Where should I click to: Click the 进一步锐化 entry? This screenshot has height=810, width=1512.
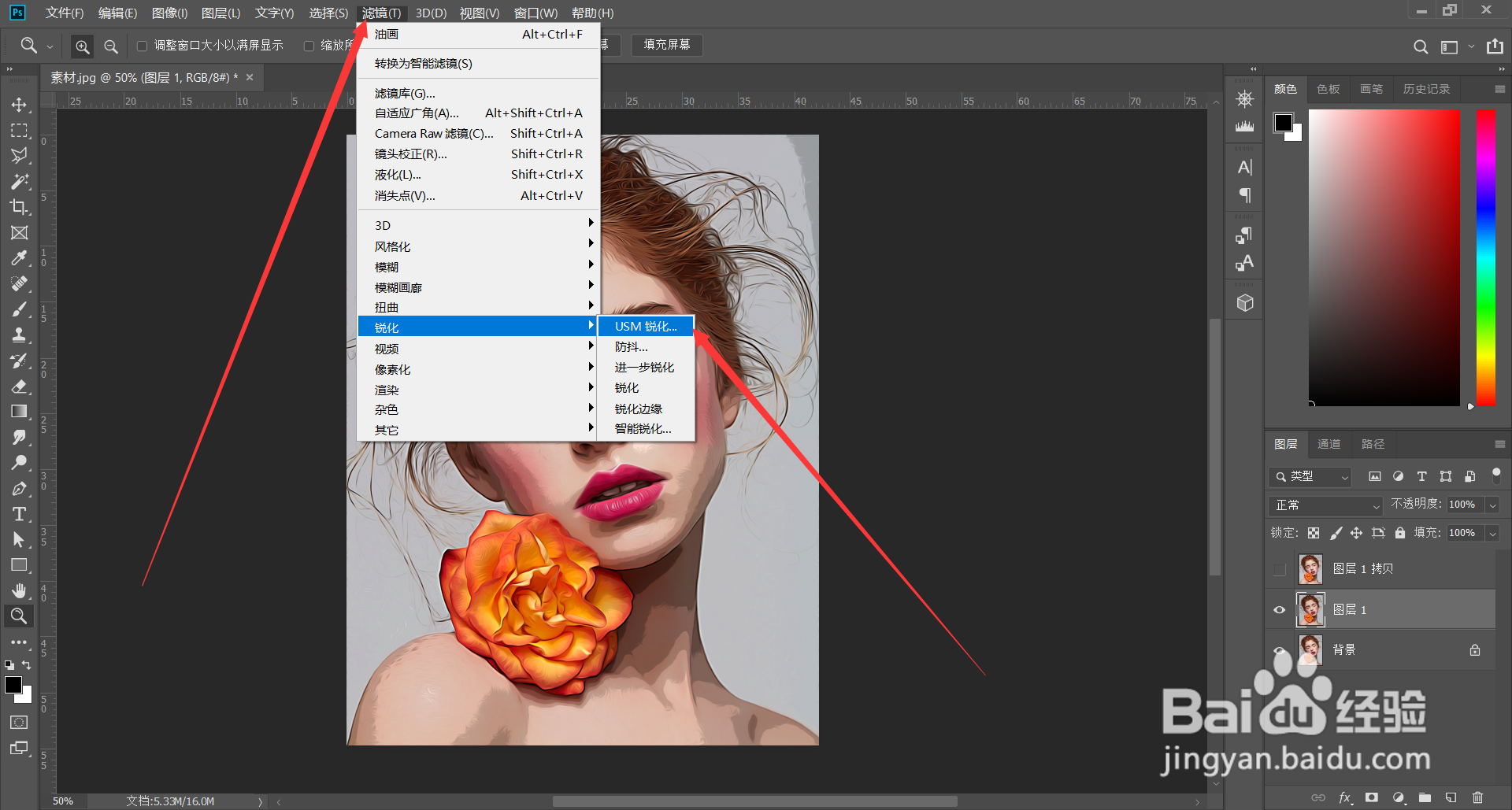click(646, 368)
